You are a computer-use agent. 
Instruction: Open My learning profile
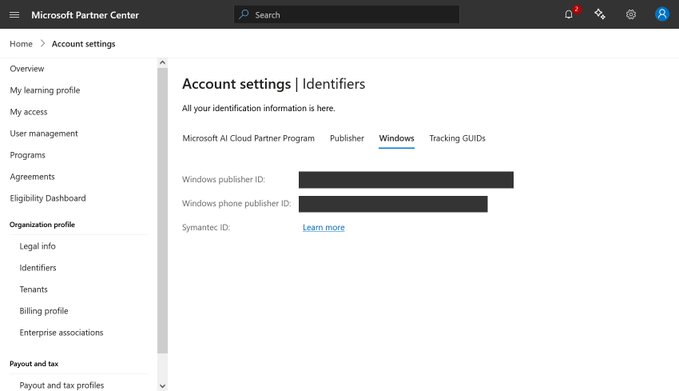click(45, 90)
